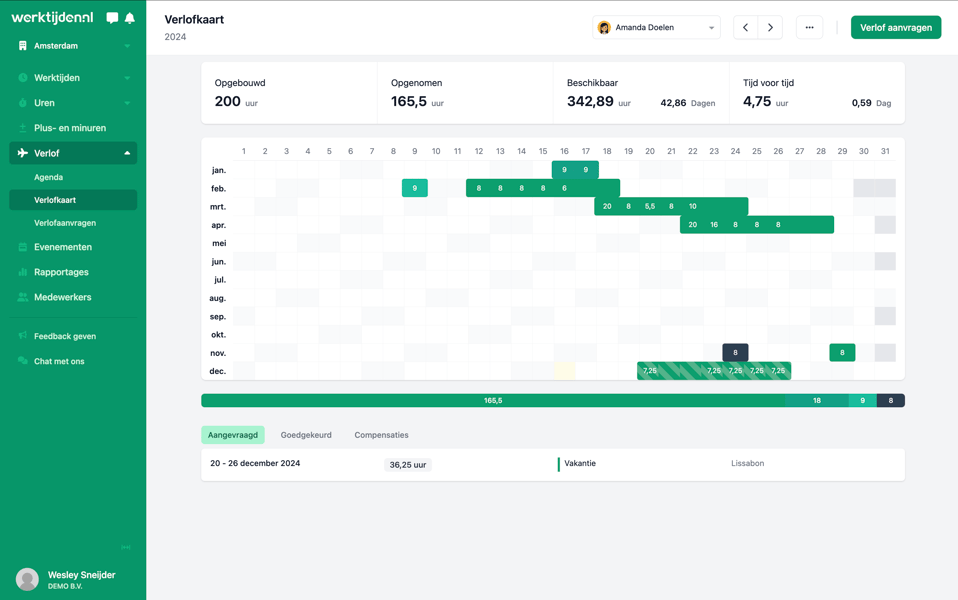Open the three-dots more options menu
This screenshot has height=600, width=958.
coord(809,28)
